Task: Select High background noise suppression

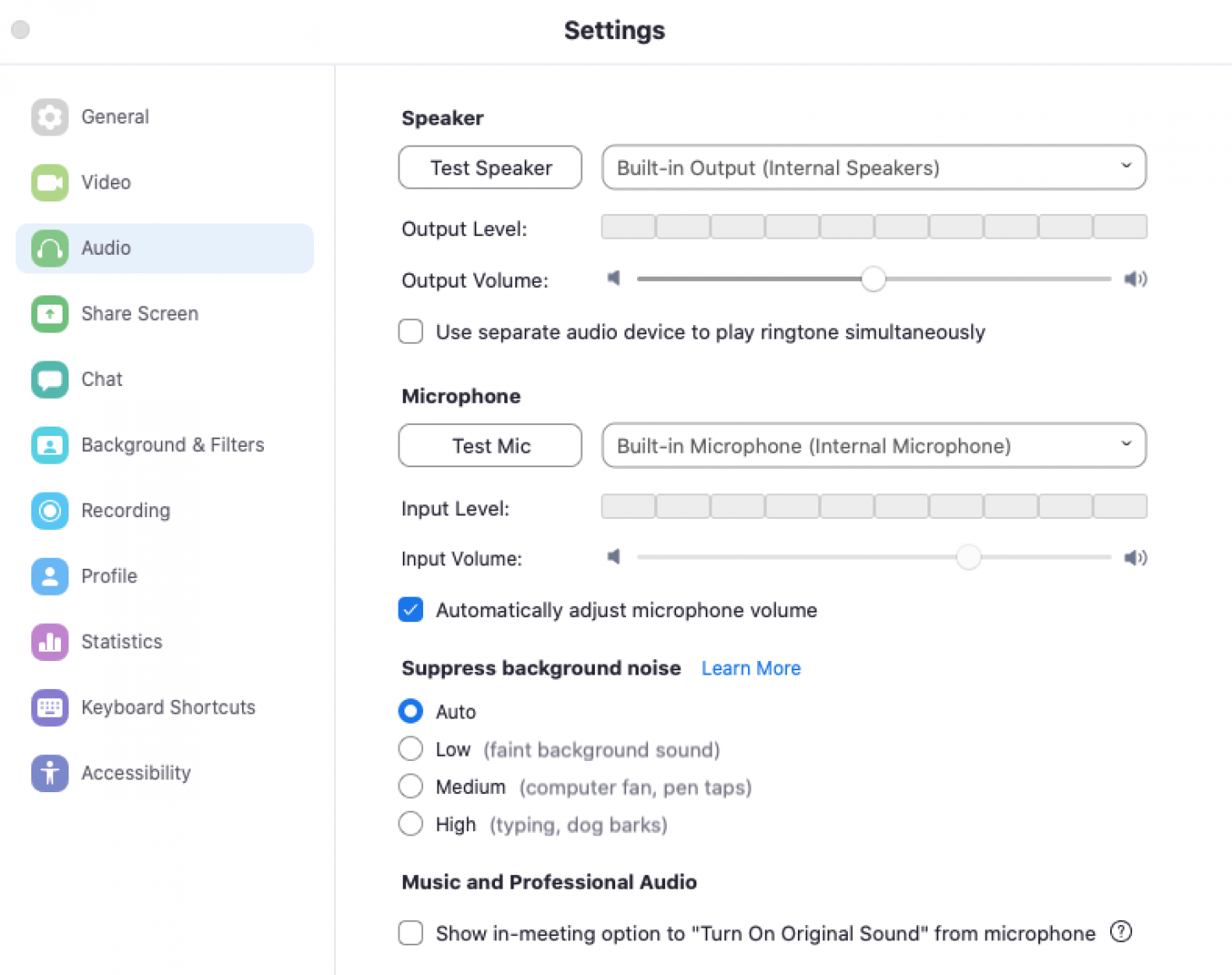Action: click(410, 824)
